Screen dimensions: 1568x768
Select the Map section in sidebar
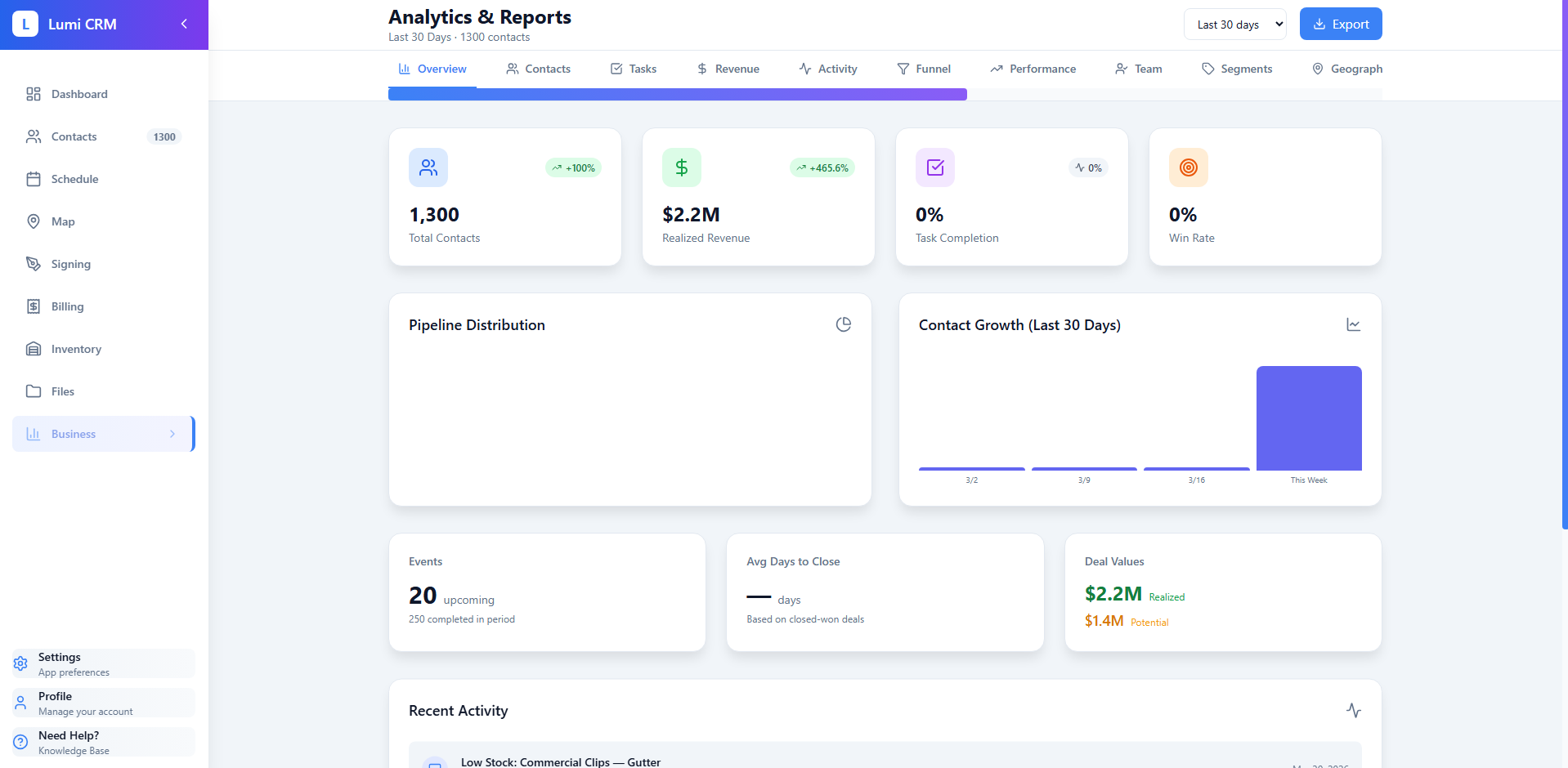tap(63, 221)
